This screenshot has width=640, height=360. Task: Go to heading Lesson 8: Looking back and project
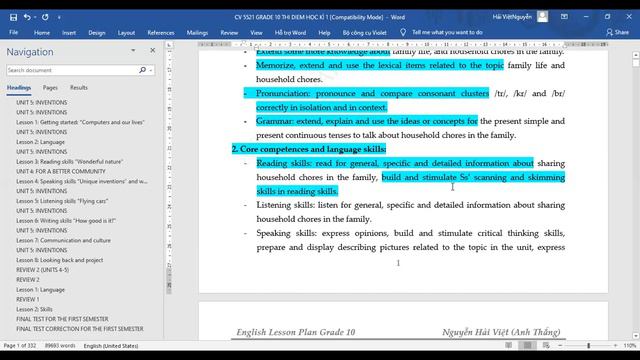click(x=60, y=260)
